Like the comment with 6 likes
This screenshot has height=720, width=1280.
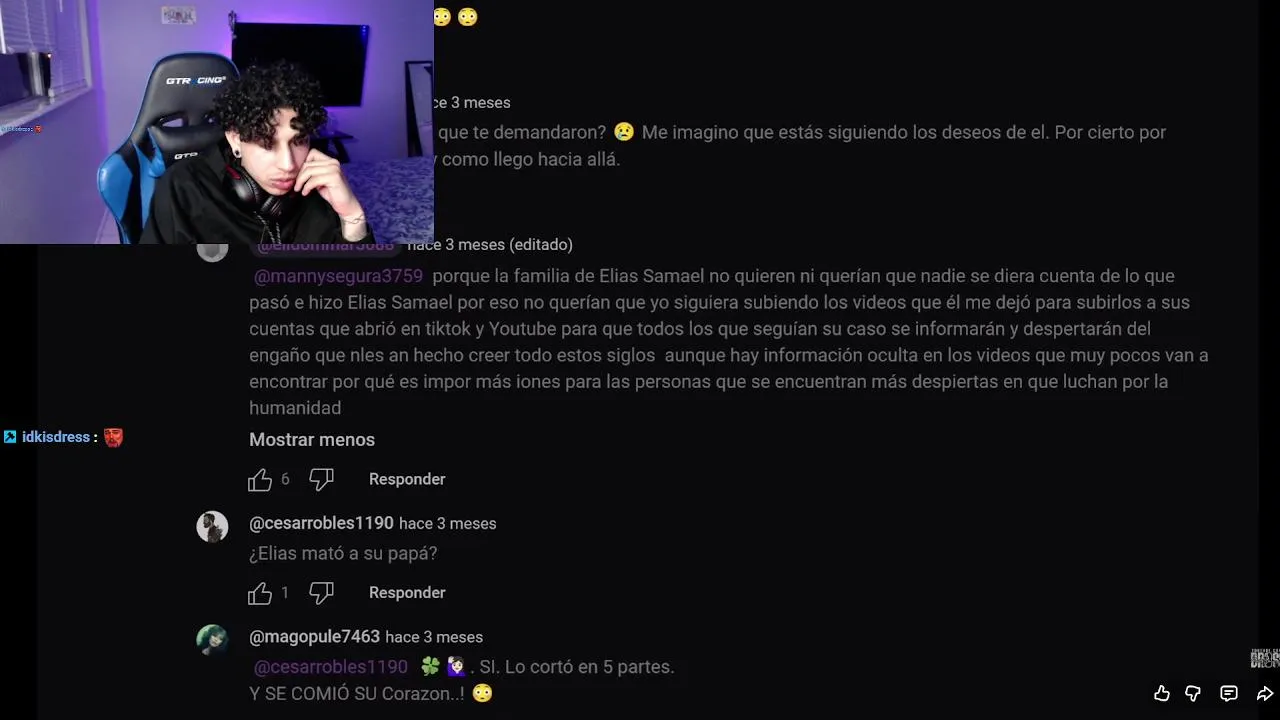click(260, 480)
